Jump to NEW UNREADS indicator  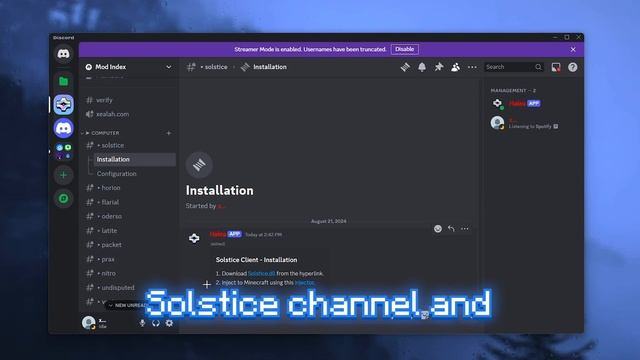coord(127,305)
